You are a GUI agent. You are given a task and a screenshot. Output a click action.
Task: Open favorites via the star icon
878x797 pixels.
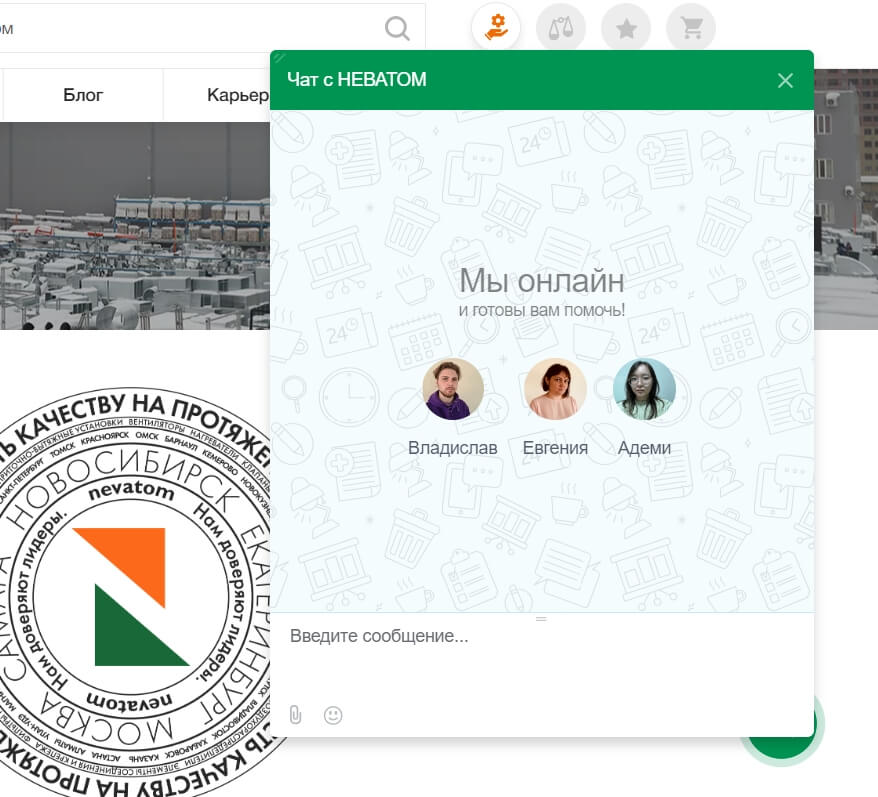pyautogui.click(x=626, y=29)
